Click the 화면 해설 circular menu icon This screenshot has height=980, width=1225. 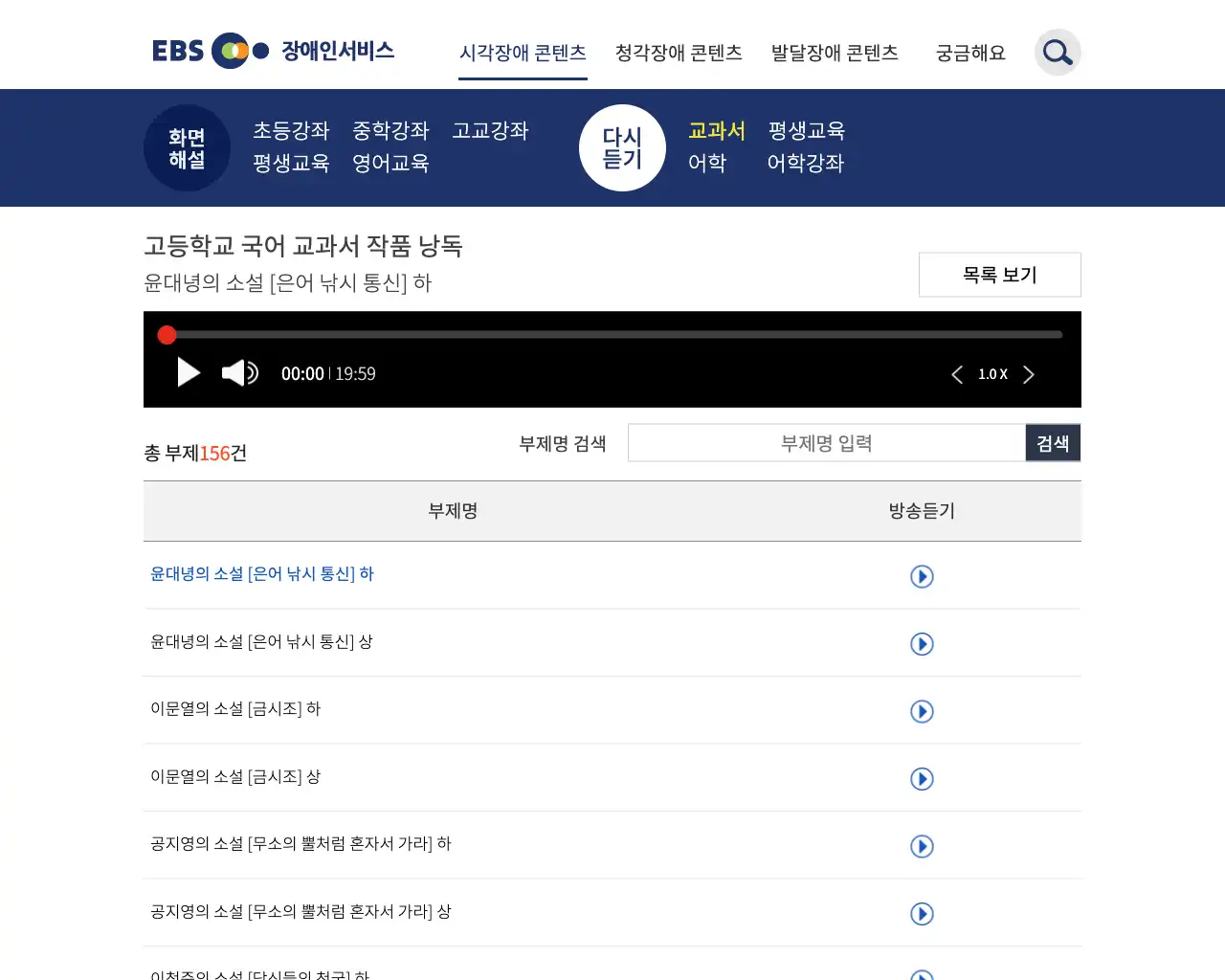point(187,147)
